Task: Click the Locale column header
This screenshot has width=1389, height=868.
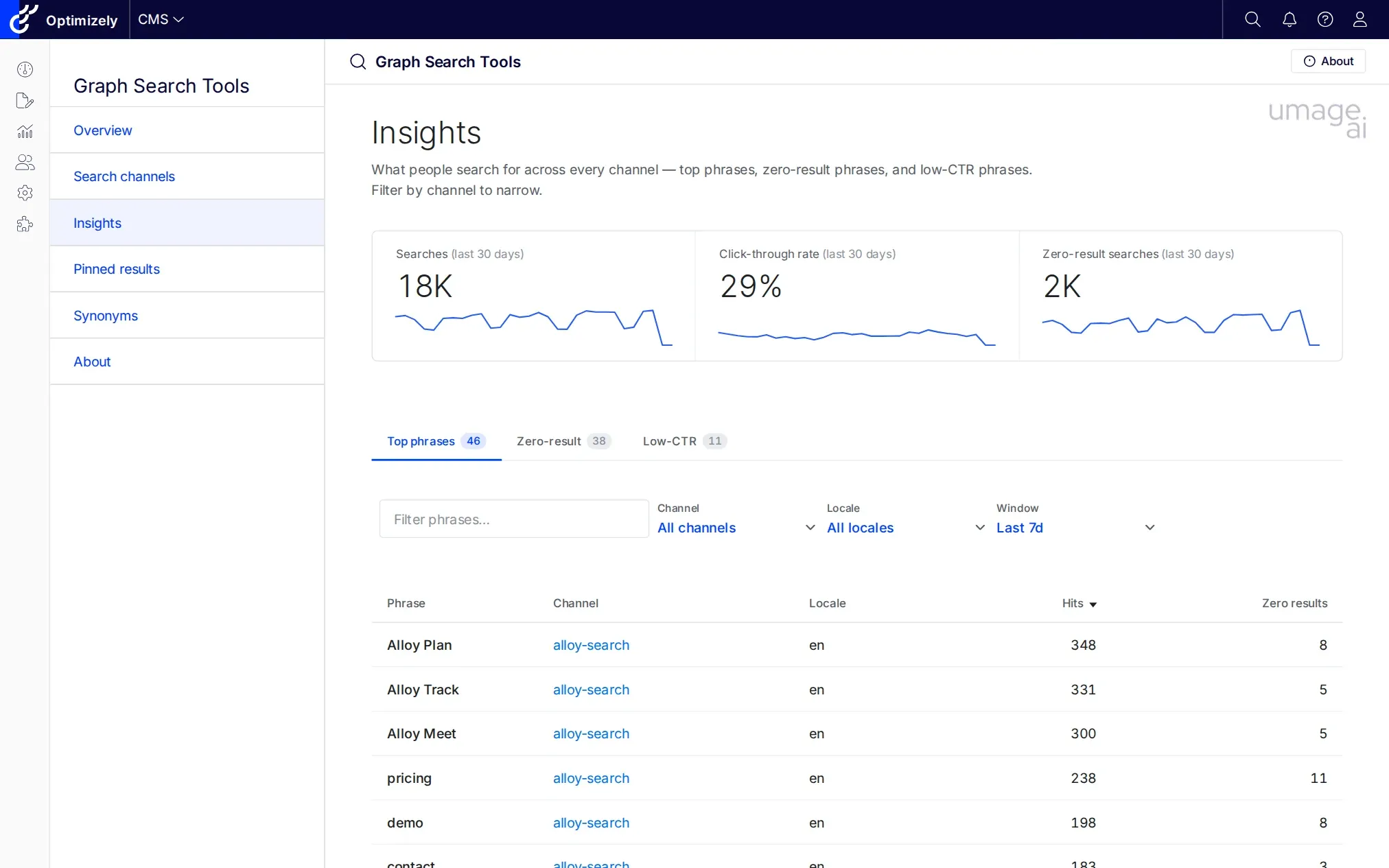Action: 827,603
